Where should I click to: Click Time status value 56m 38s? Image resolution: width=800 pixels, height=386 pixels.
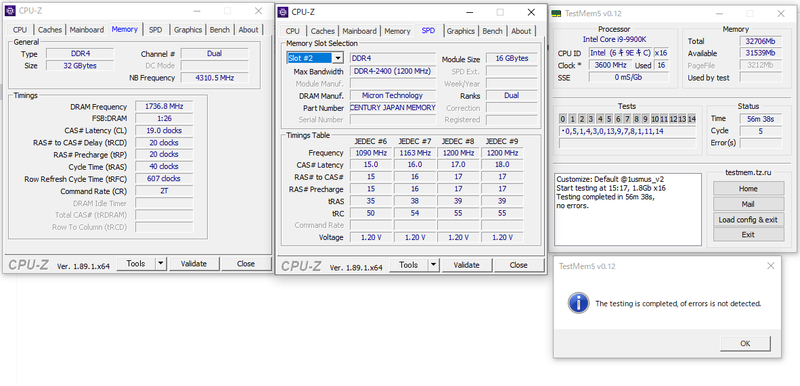(x=760, y=119)
